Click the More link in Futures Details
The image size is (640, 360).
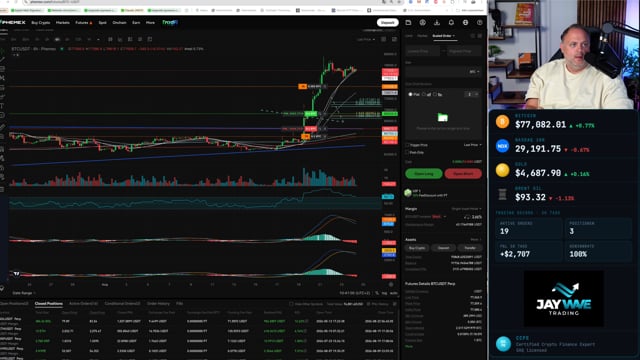[409, 347]
